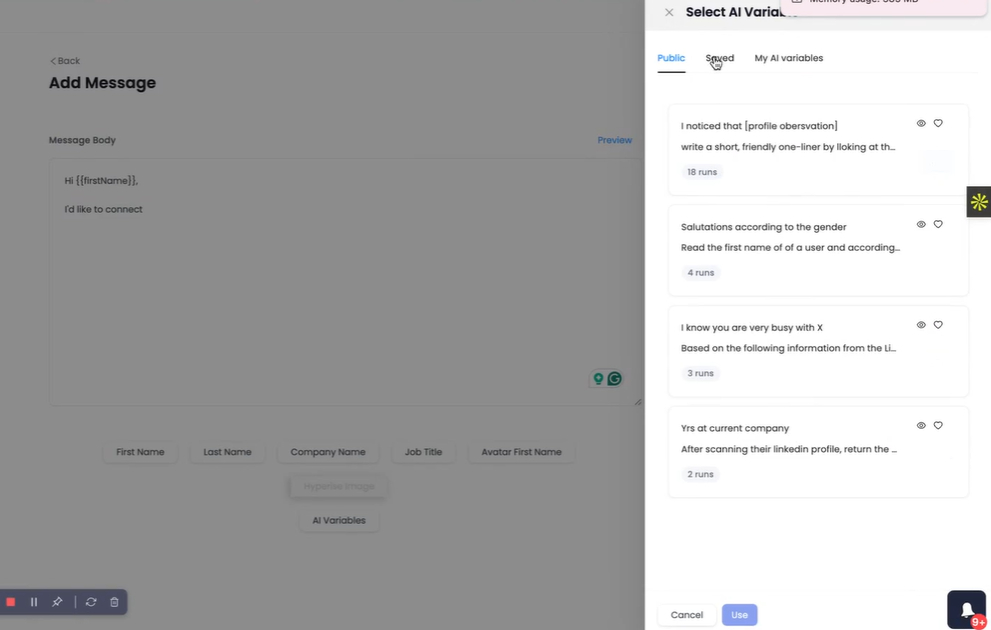Favorite the 'I noticed that' AI variable

click(938, 123)
